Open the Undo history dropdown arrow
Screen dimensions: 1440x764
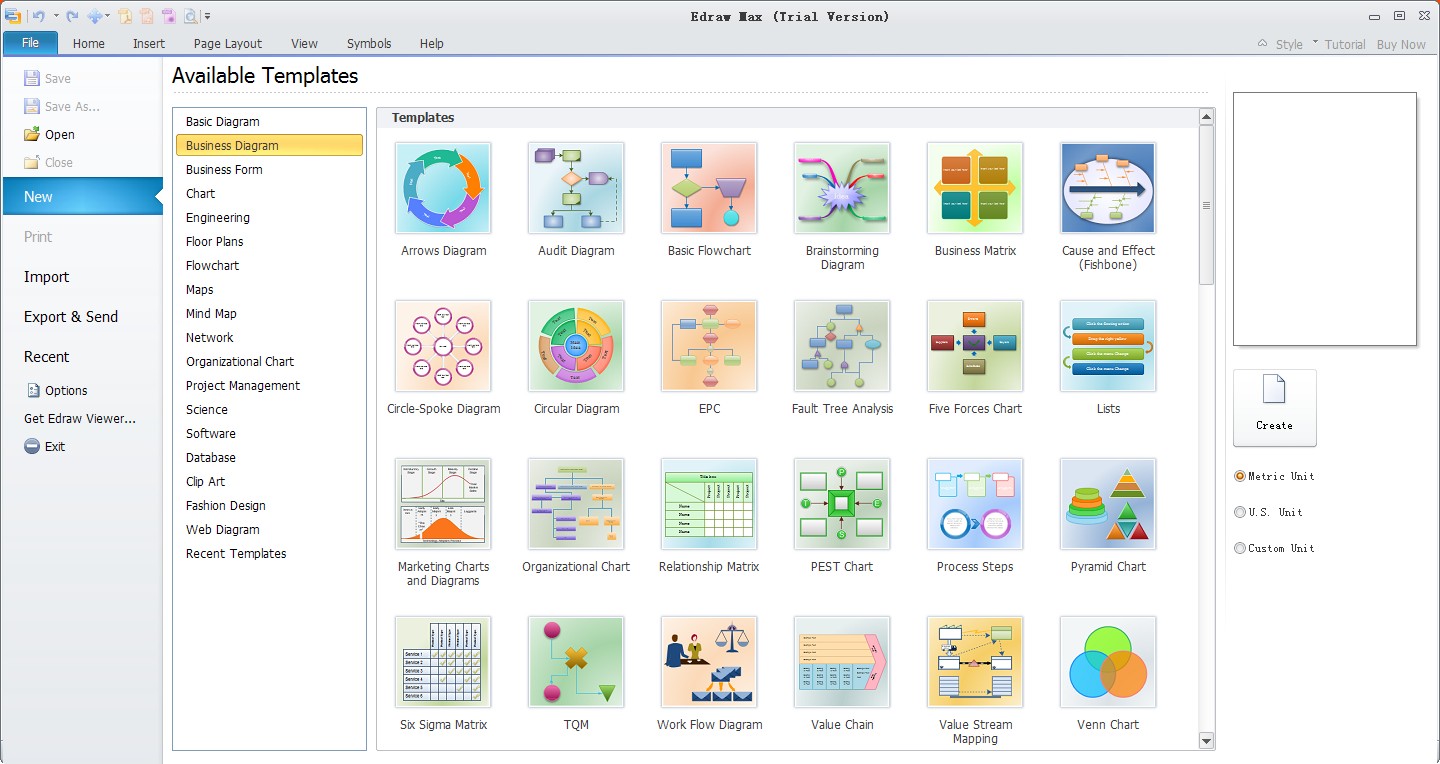pyautogui.click(x=56, y=16)
